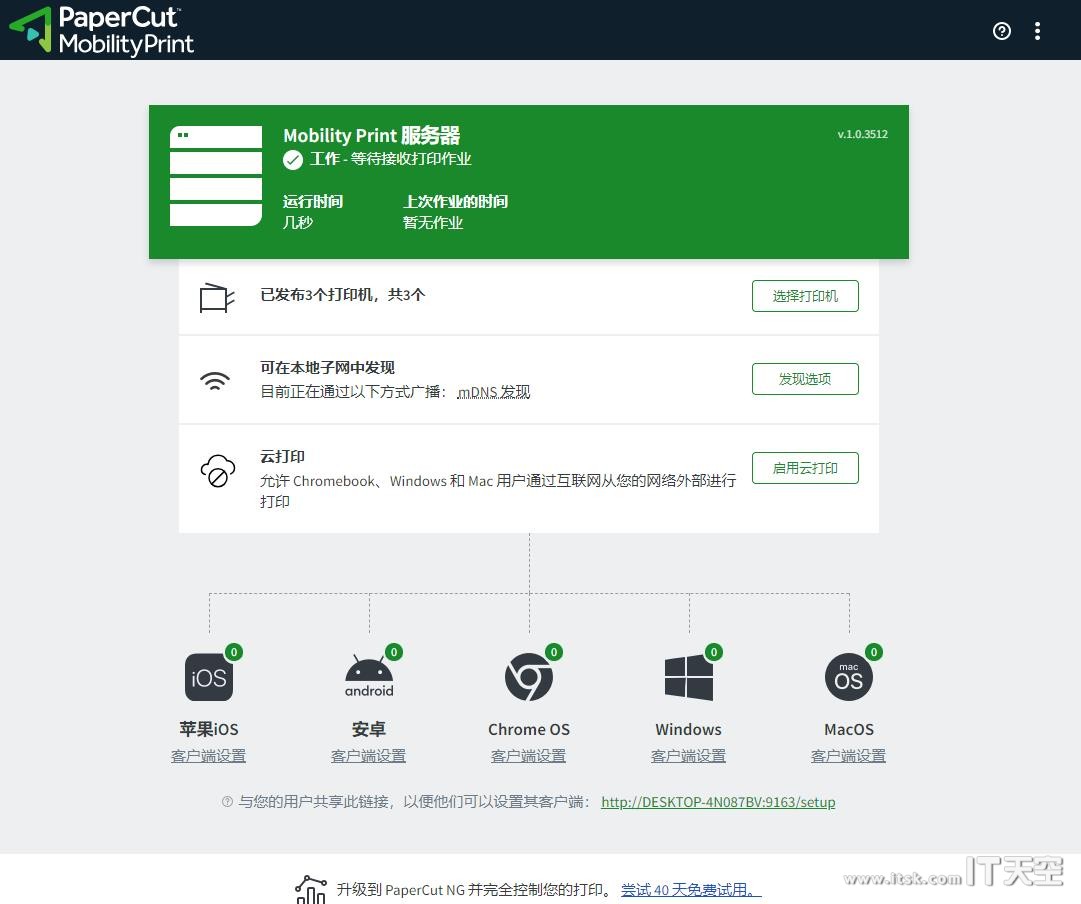The image size is (1081, 904).
Task: Click the macOS platform icon
Action: click(849, 677)
